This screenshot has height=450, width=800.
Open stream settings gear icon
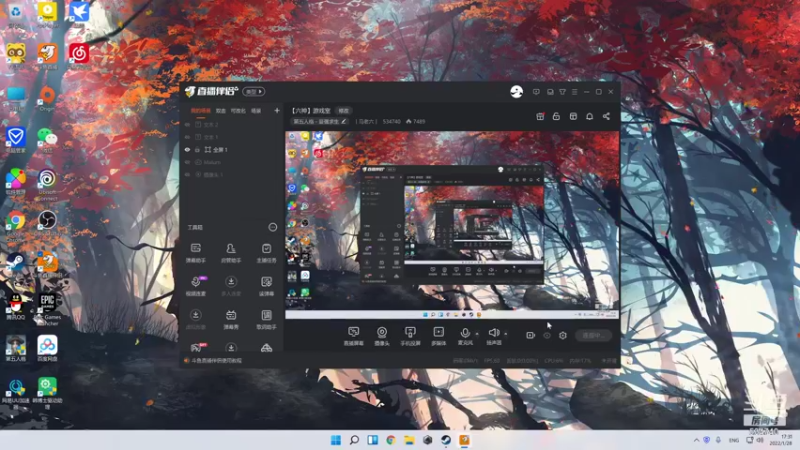pyautogui.click(x=563, y=335)
